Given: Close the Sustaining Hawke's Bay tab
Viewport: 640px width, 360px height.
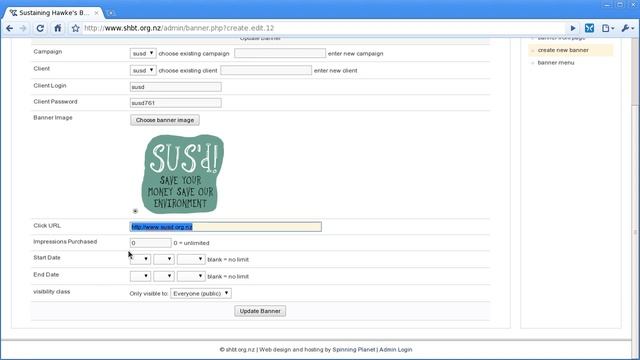Looking at the screenshot, I should (96, 13).
